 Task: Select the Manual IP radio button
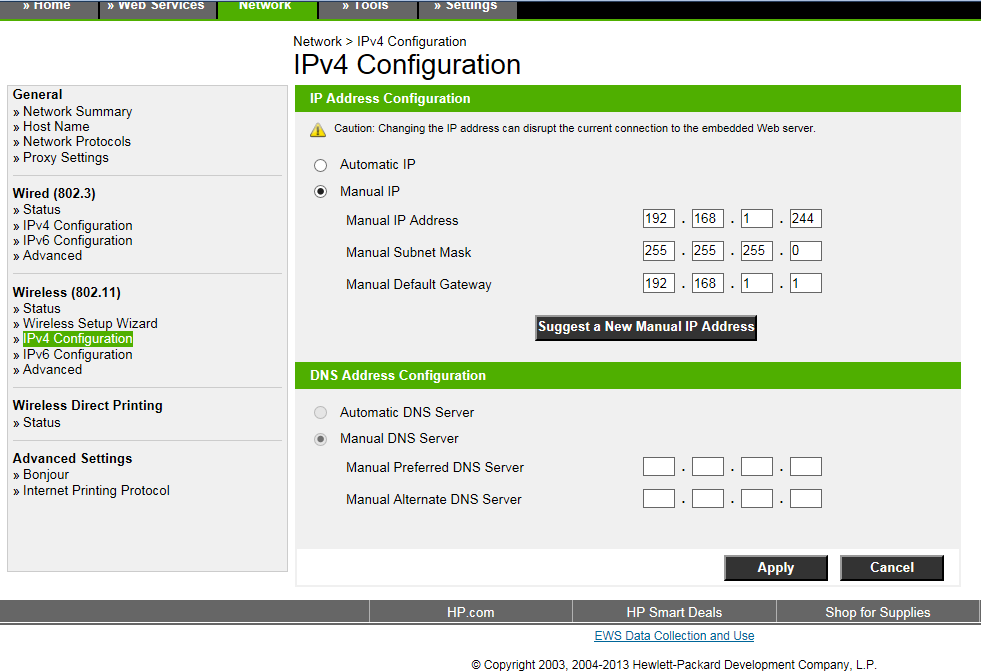click(321, 191)
